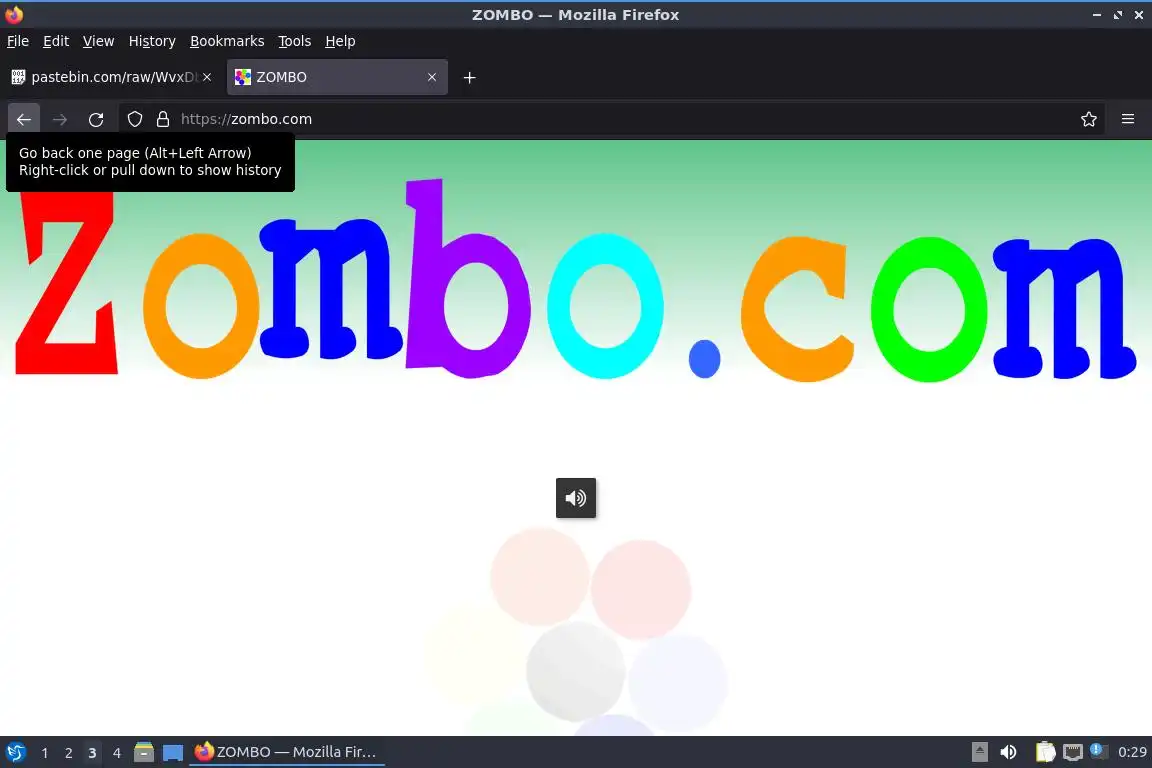This screenshot has width=1152, height=768.
Task: Open the View menu
Action: tap(98, 41)
